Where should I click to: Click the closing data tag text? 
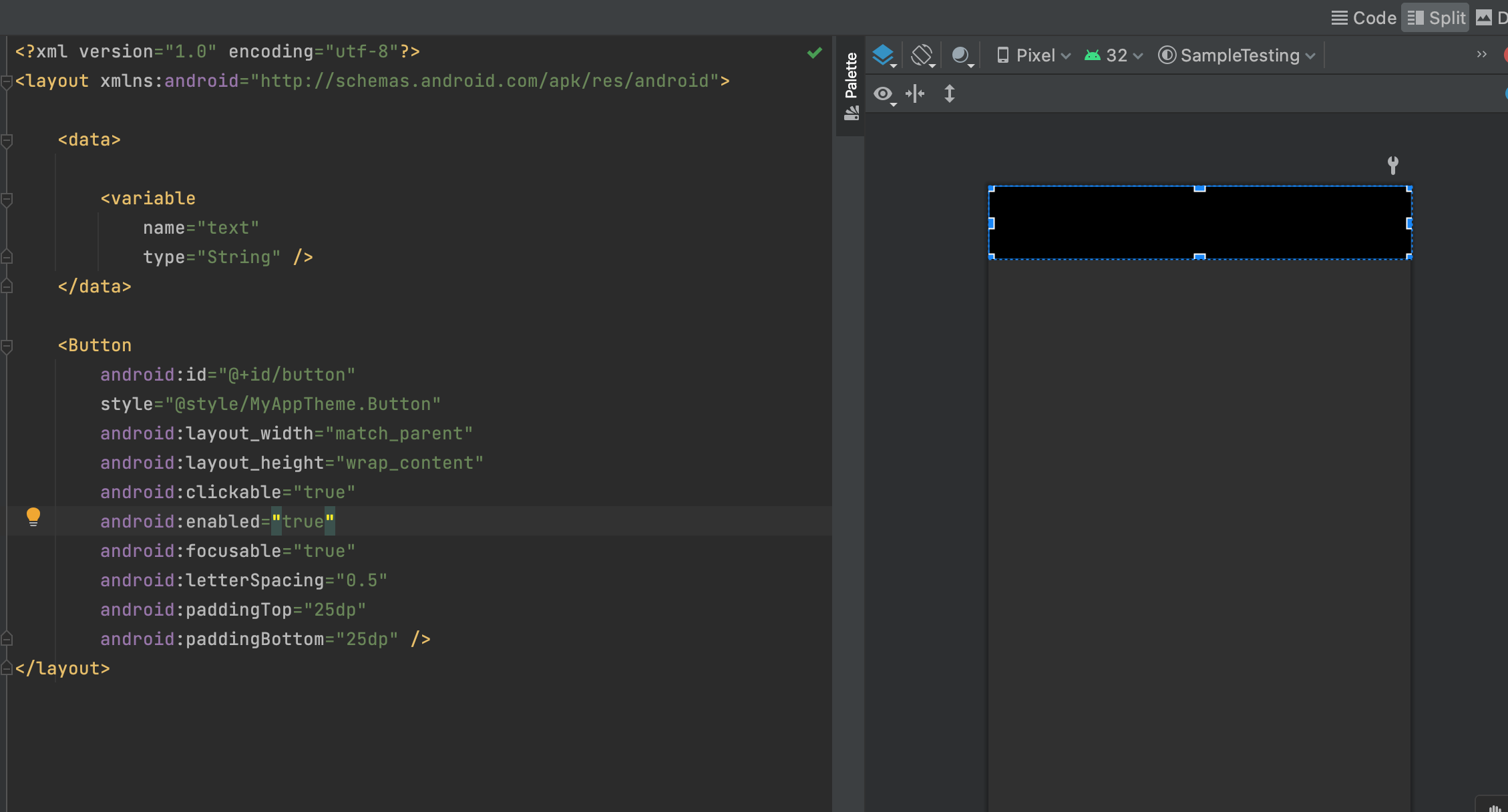[95, 286]
